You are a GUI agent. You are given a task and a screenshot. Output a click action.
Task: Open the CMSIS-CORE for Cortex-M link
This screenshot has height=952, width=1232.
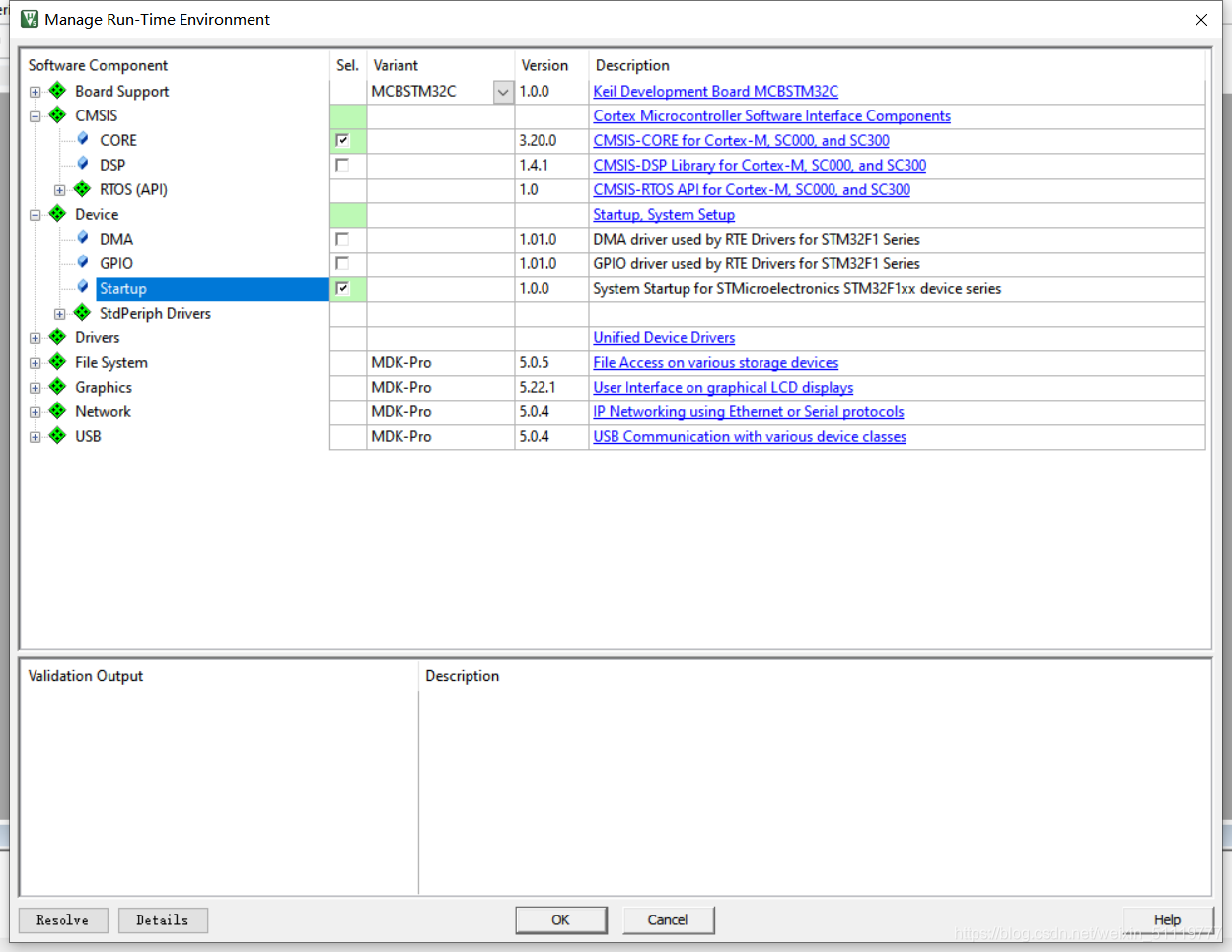(741, 140)
